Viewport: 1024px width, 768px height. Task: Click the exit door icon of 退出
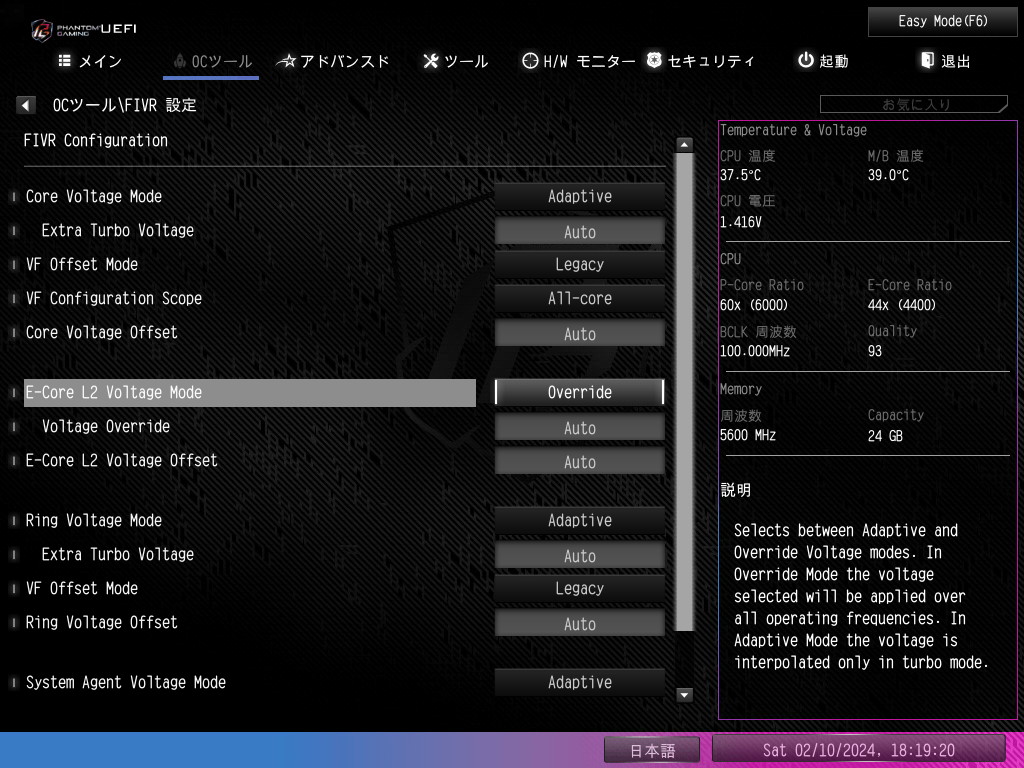click(x=927, y=61)
